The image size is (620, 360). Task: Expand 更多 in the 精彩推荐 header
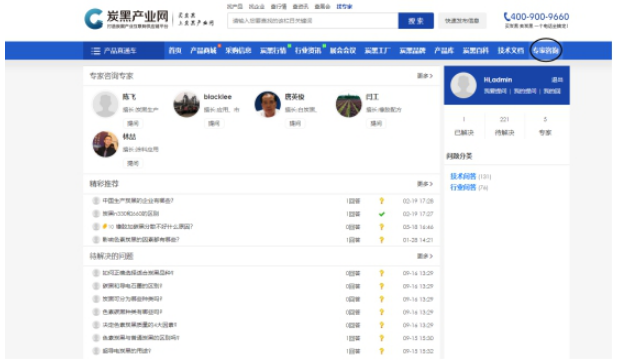425,184
